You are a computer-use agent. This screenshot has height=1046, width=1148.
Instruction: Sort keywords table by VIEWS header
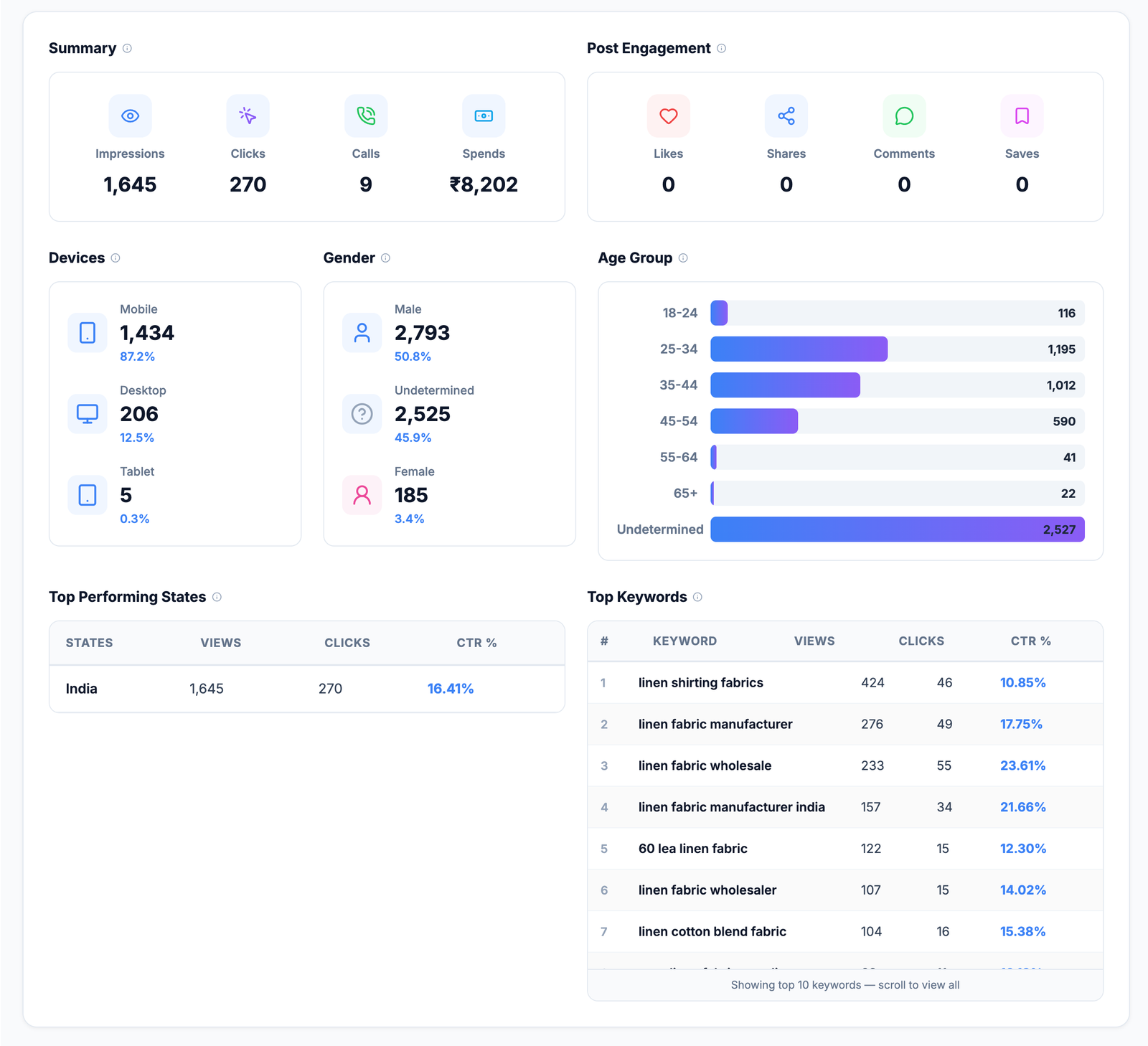tap(814, 641)
